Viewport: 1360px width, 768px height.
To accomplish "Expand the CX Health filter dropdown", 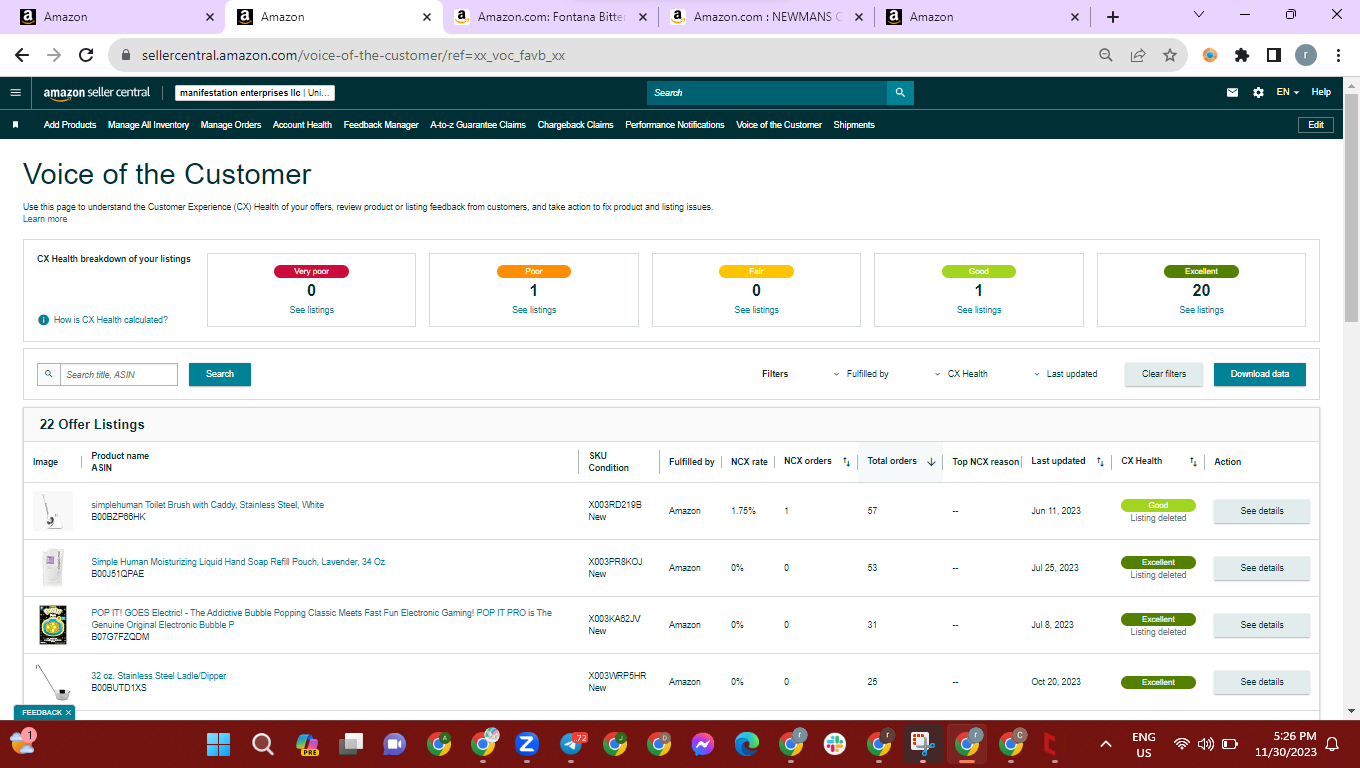I will click(x=961, y=374).
